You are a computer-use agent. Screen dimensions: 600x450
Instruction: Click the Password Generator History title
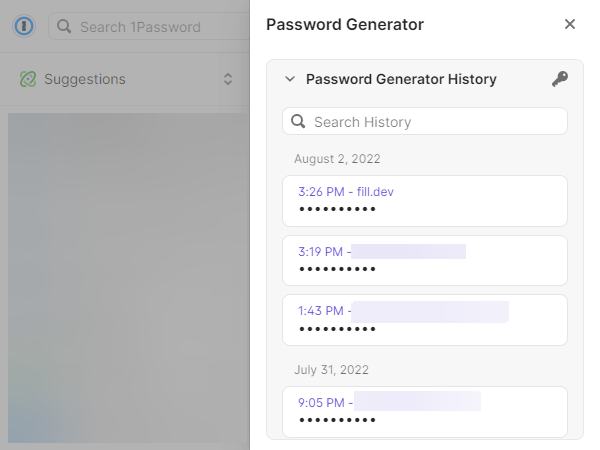tap(401, 79)
